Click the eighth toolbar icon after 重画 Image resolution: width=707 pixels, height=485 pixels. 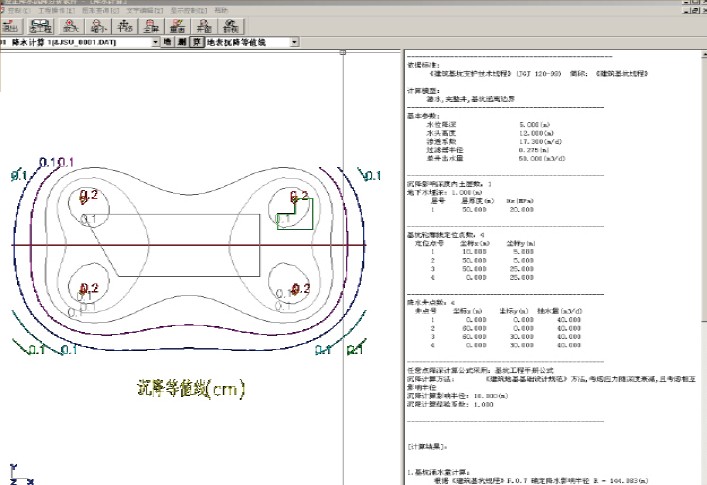click(204, 26)
